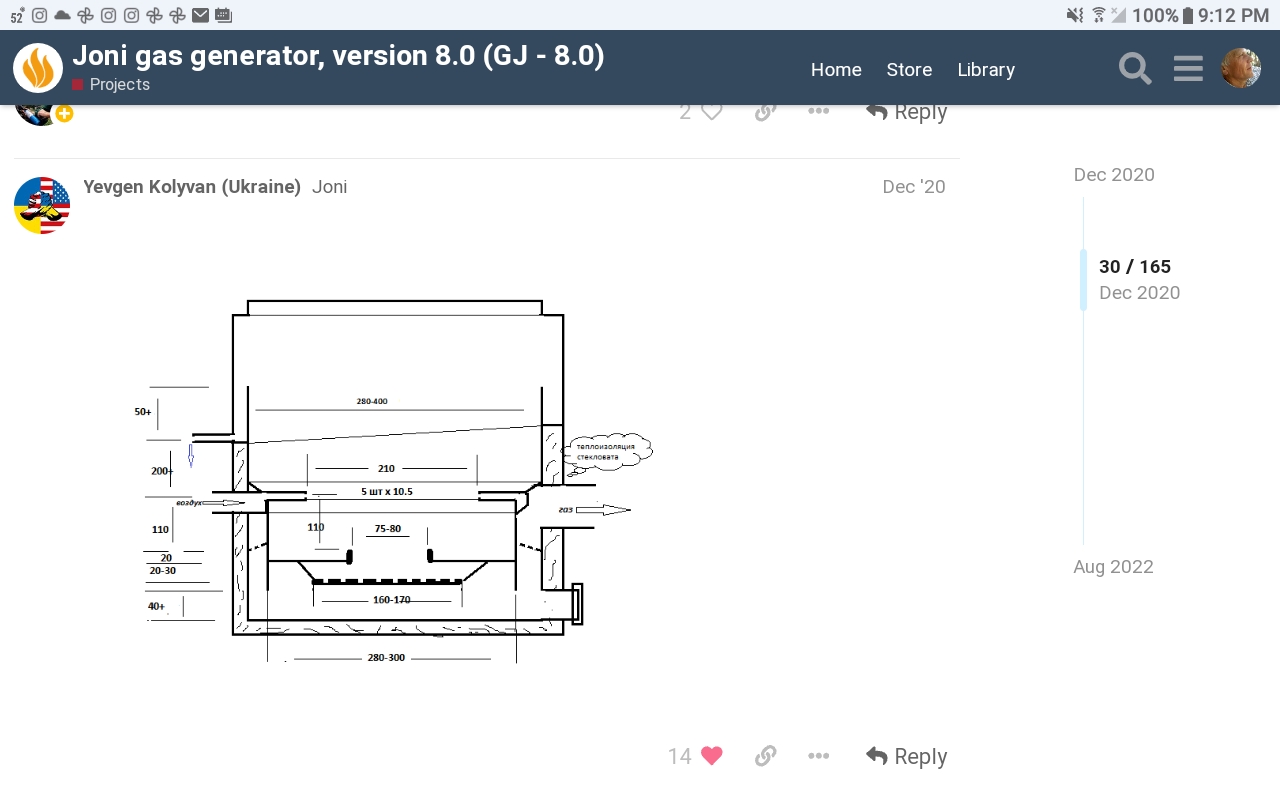The image size is (1280, 800).
Task: Unlike the post with 14 likes
Action: point(711,756)
